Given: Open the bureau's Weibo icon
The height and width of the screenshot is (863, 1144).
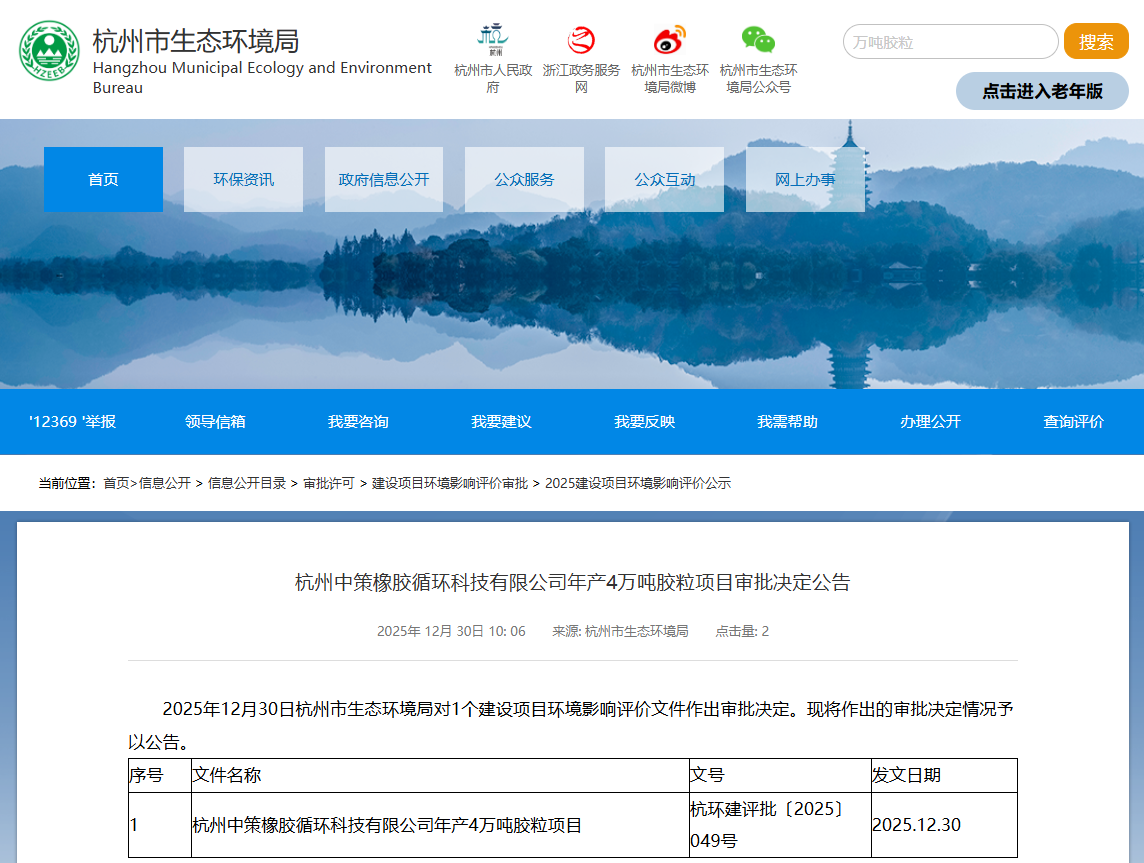Looking at the screenshot, I should coord(670,40).
